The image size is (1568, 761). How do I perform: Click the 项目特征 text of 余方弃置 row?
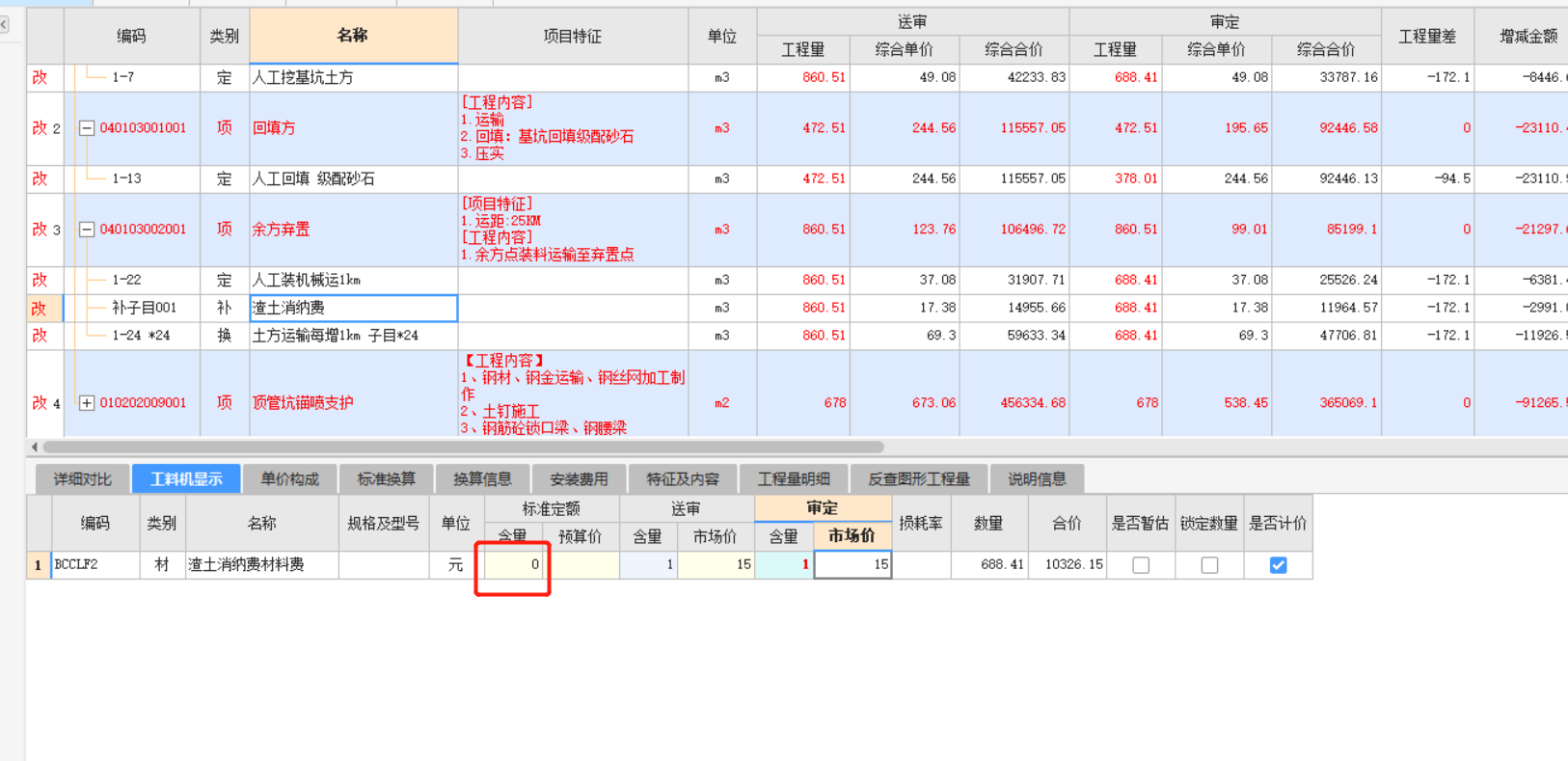pos(548,230)
